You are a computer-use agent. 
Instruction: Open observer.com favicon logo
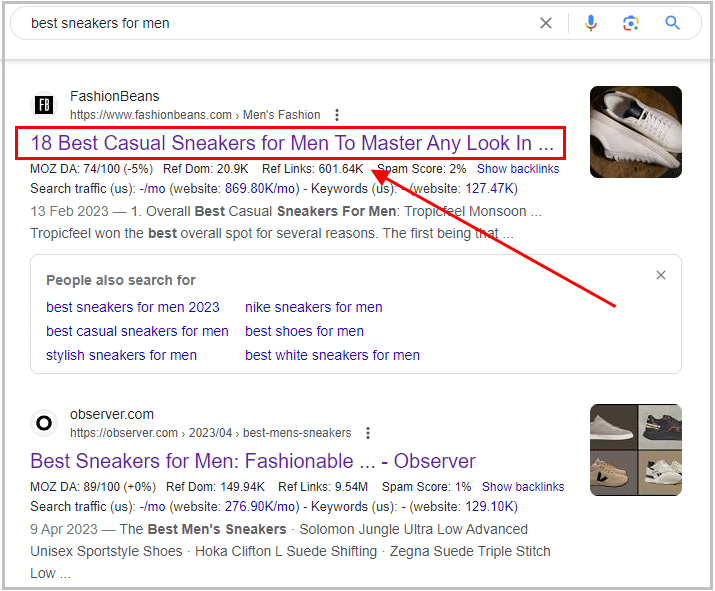[44, 423]
